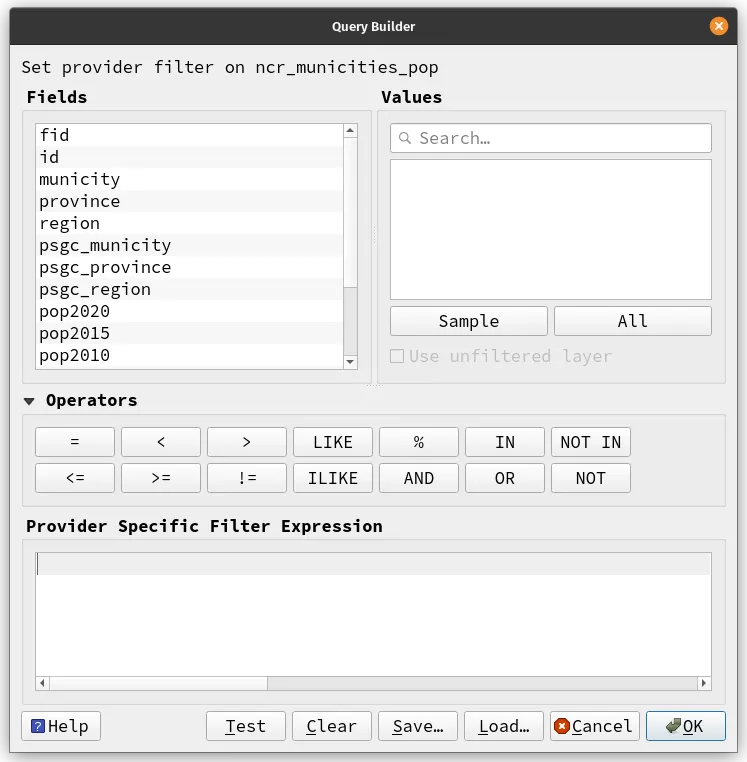The height and width of the screenshot is (762, 747).
Task: Select the fid field
Action: 190,135
